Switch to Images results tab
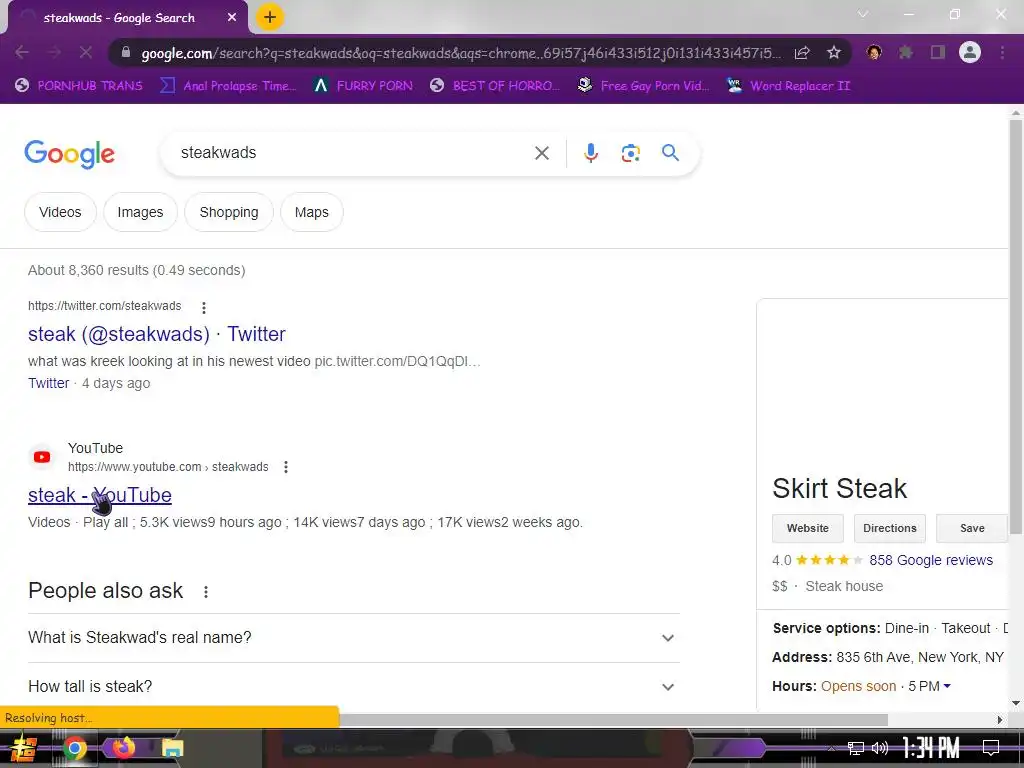The width and height of the screenshot is (1024, 768). pyautogui.click(x=140, y=212)
